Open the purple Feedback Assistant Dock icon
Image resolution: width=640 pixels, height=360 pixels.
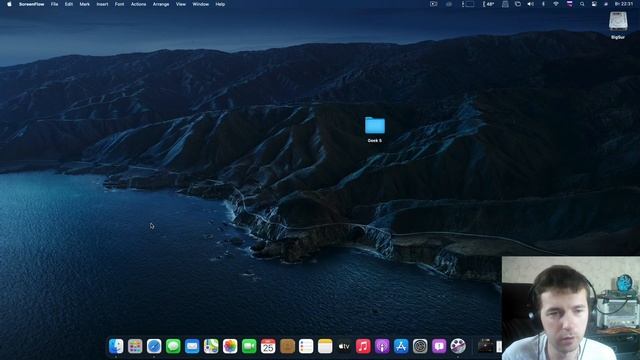pyautogui.click(x=439, y=346)
